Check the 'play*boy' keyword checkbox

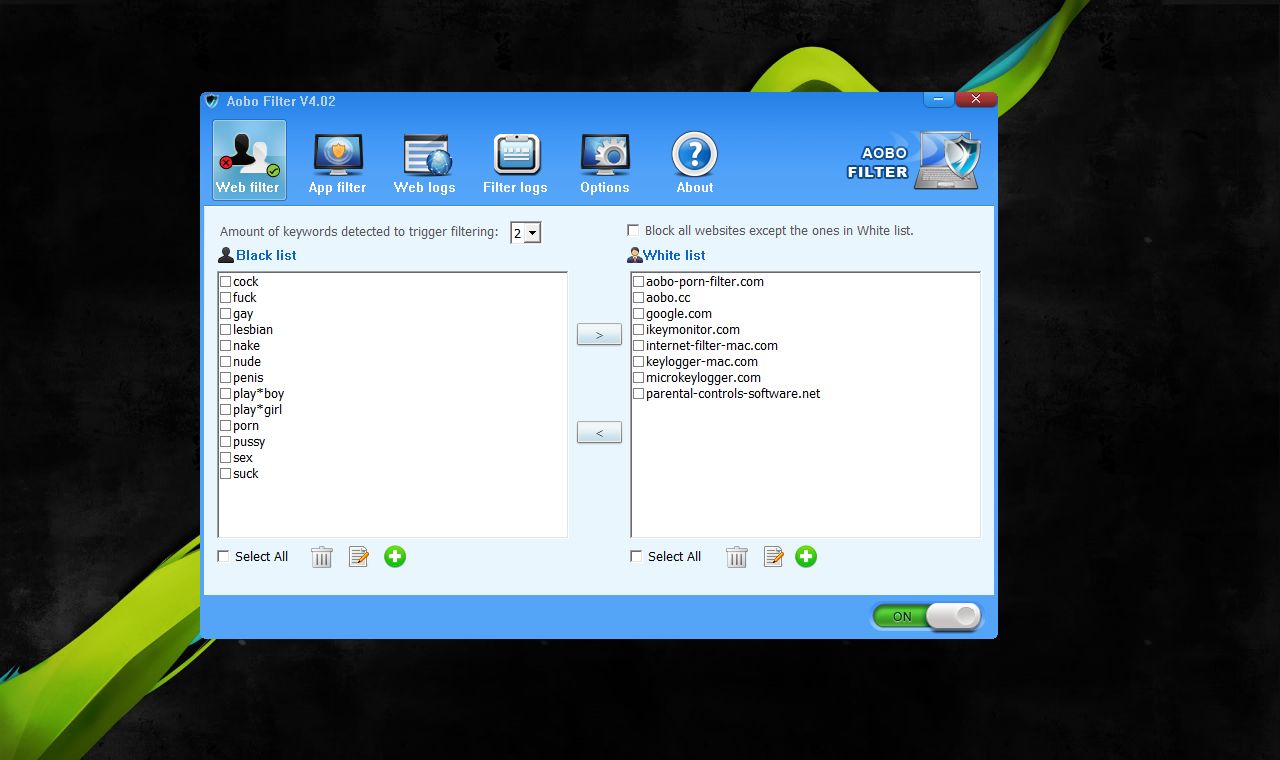click(226, 394)
